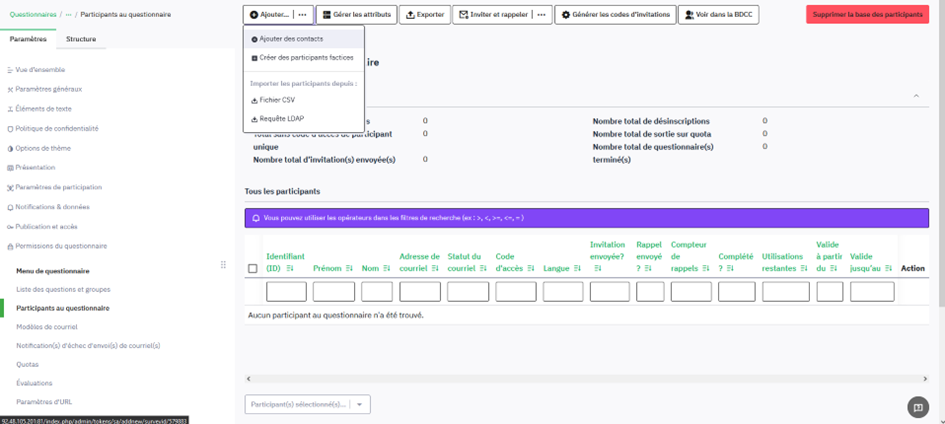
Task: Choose Fichier CSV import option
Action: tap(276, 100)
